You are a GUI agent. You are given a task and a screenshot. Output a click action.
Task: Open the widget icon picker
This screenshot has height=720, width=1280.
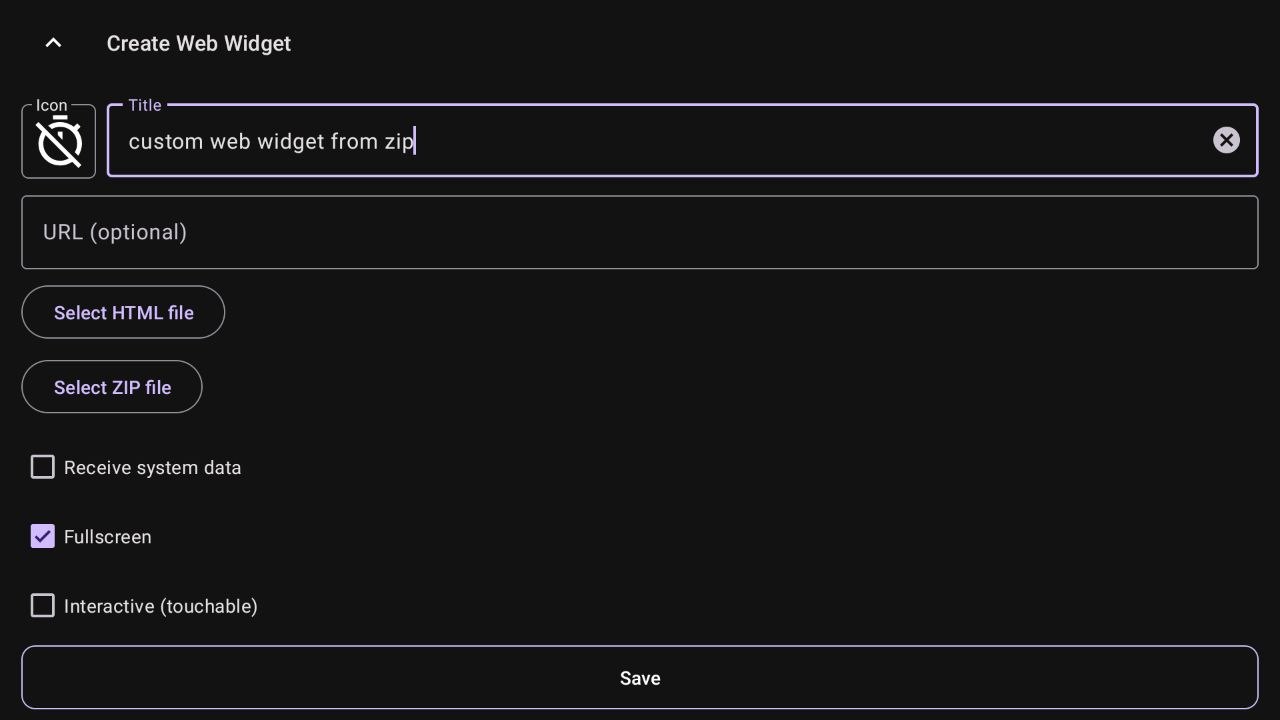click(x=59, y=142)
